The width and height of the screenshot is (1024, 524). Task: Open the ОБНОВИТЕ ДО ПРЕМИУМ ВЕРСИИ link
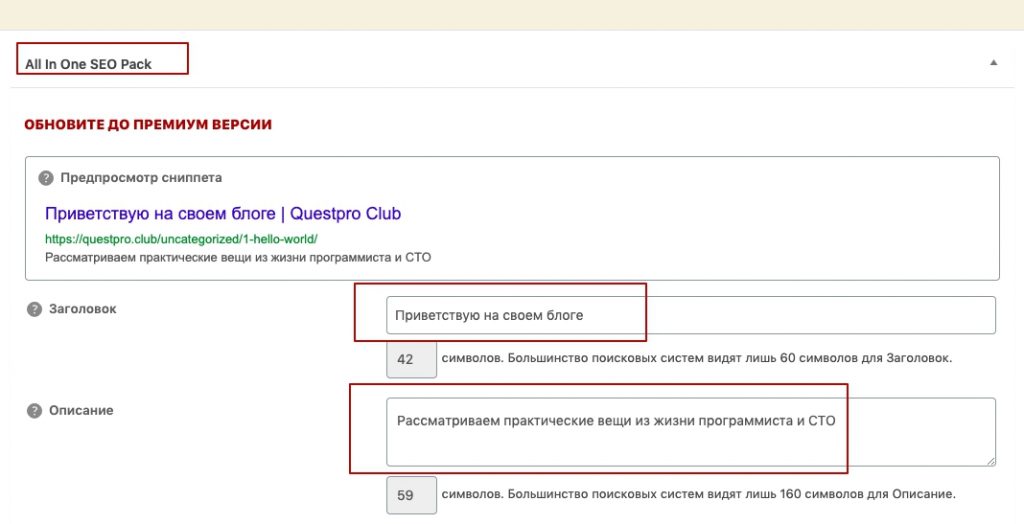point(148,124)
